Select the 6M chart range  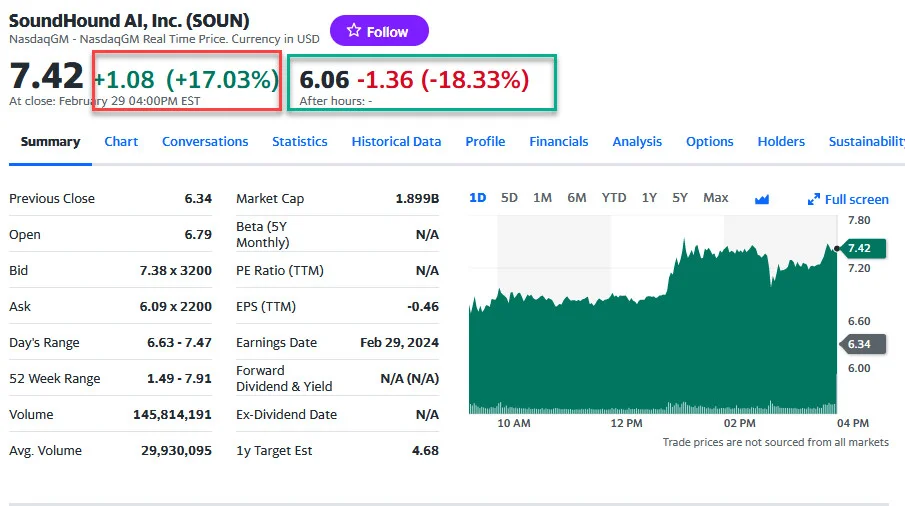click(577, 198)
